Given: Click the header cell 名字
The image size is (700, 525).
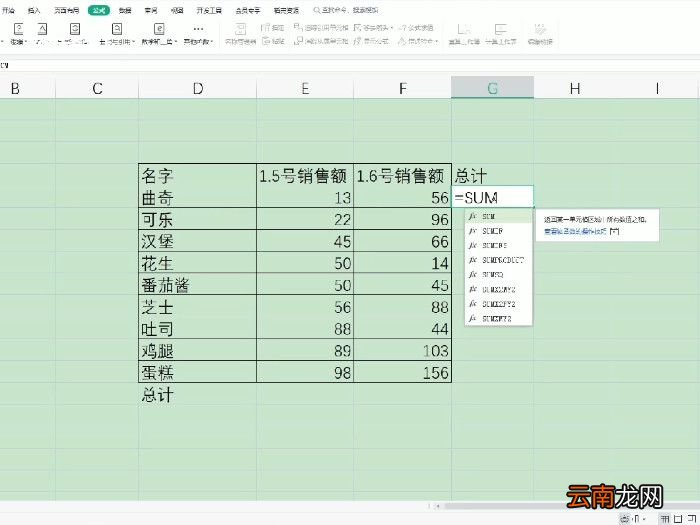Looking at the screenshot, I should coord(197,175).
